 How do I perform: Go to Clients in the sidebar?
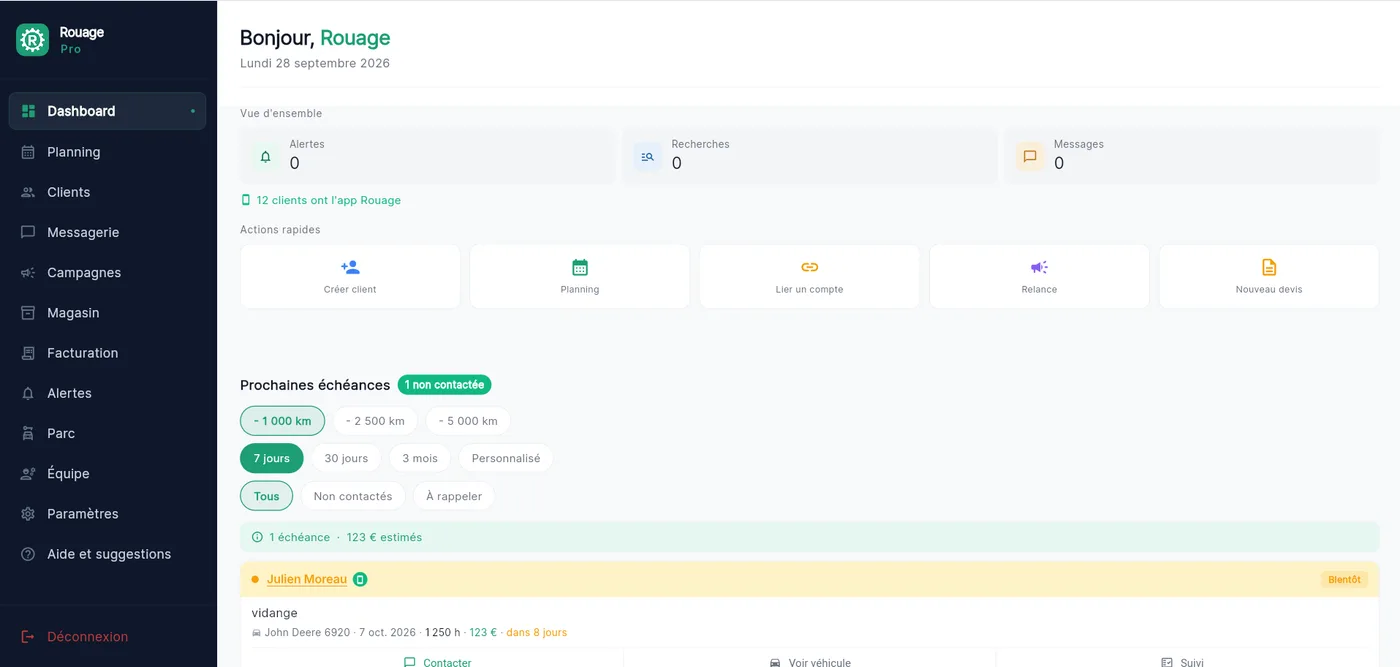107,192
